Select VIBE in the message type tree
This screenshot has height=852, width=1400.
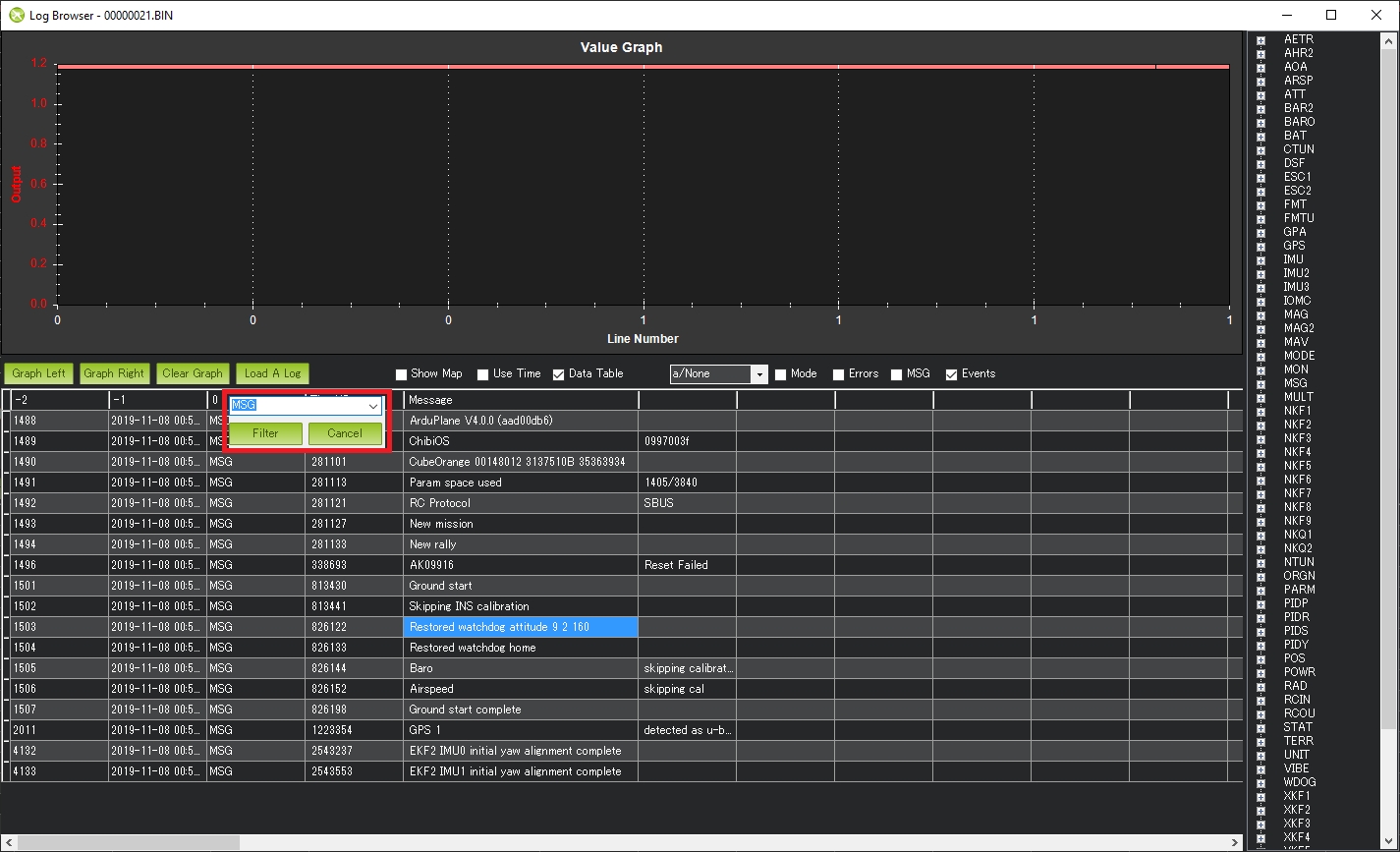tap(1296, 768)
